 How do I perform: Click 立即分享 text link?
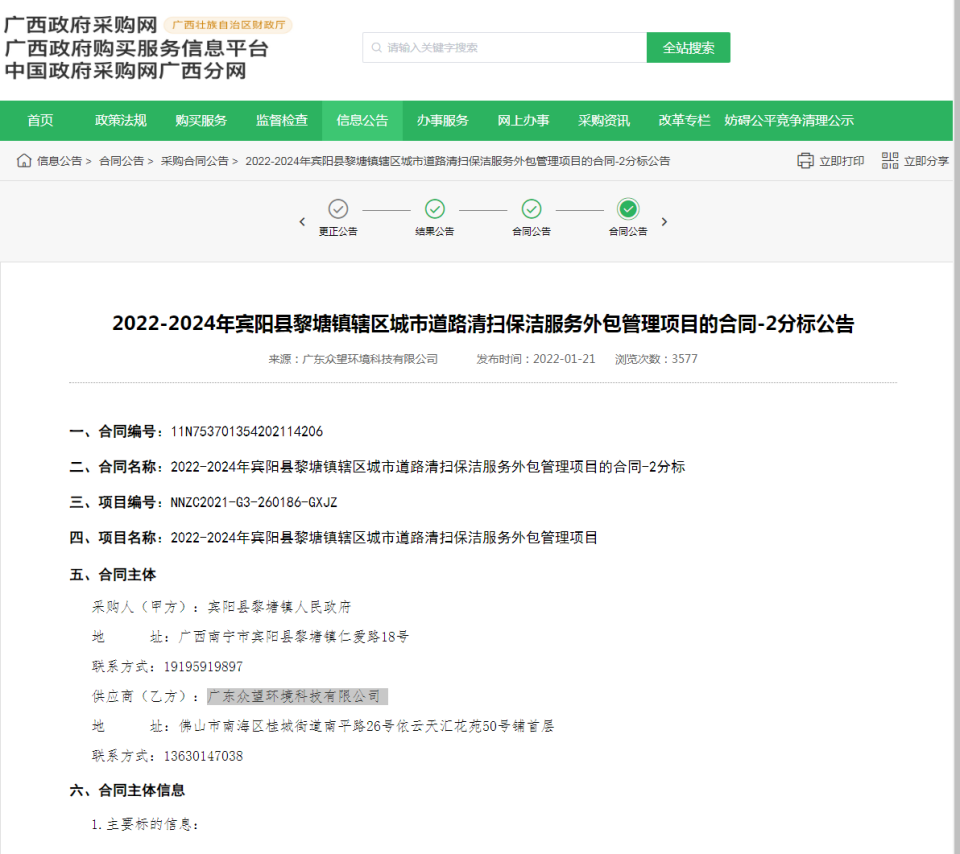point(926,161)
